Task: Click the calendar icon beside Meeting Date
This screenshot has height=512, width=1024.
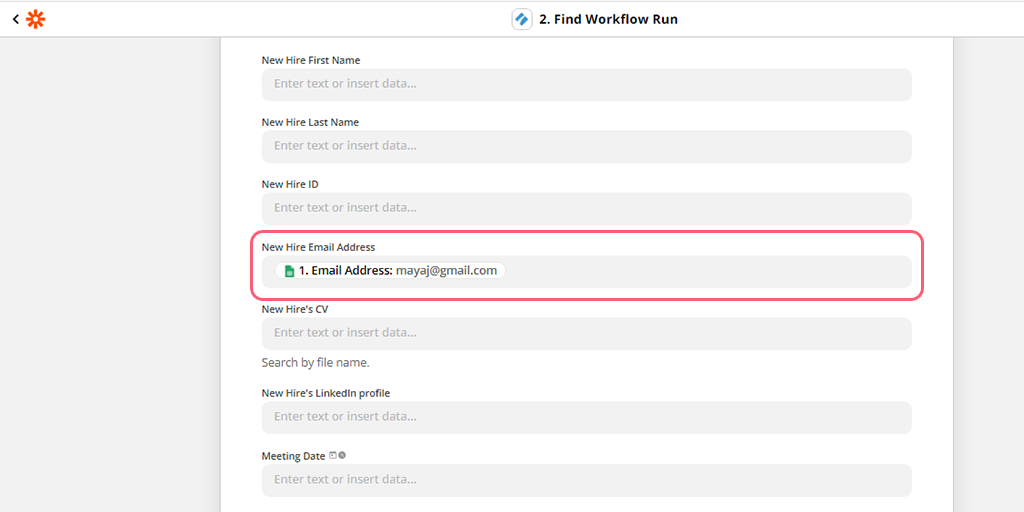Action: pos(332,455)
